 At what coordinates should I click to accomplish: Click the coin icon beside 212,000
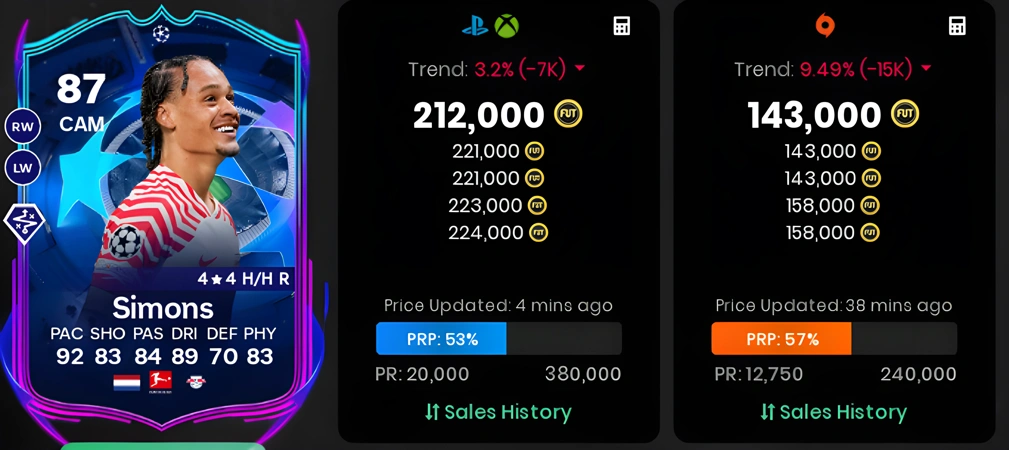click(x=568, y=114)
